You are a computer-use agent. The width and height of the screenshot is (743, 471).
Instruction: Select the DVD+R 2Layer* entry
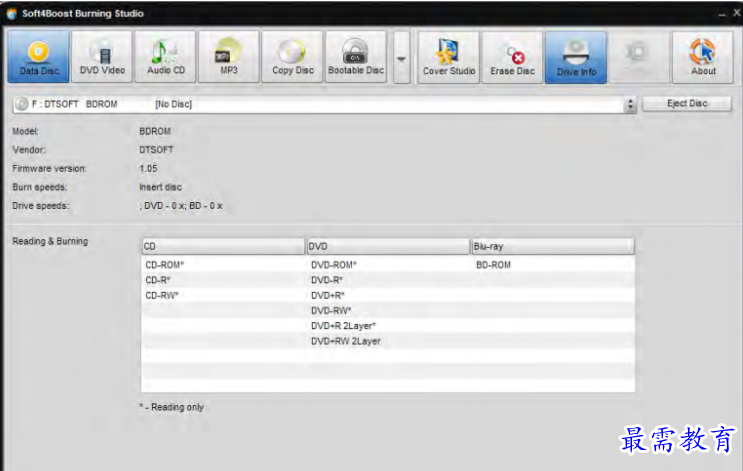[343, 326]
